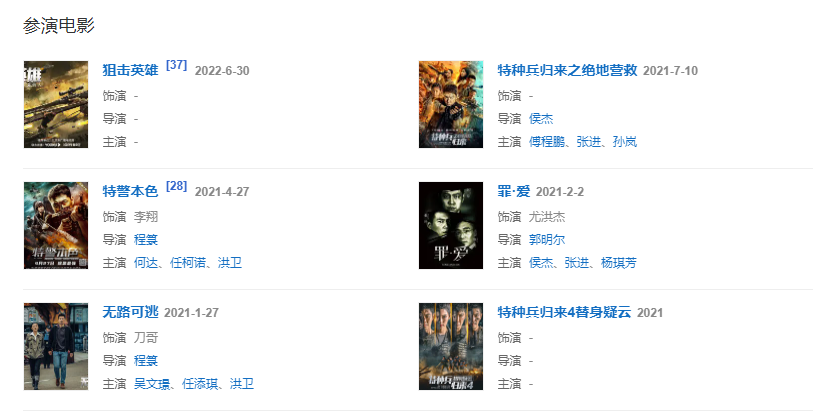The height and width of the screenshot is (411, 819).
Task: Open the 狙击英雄 title link
Action: pos(130,71)
